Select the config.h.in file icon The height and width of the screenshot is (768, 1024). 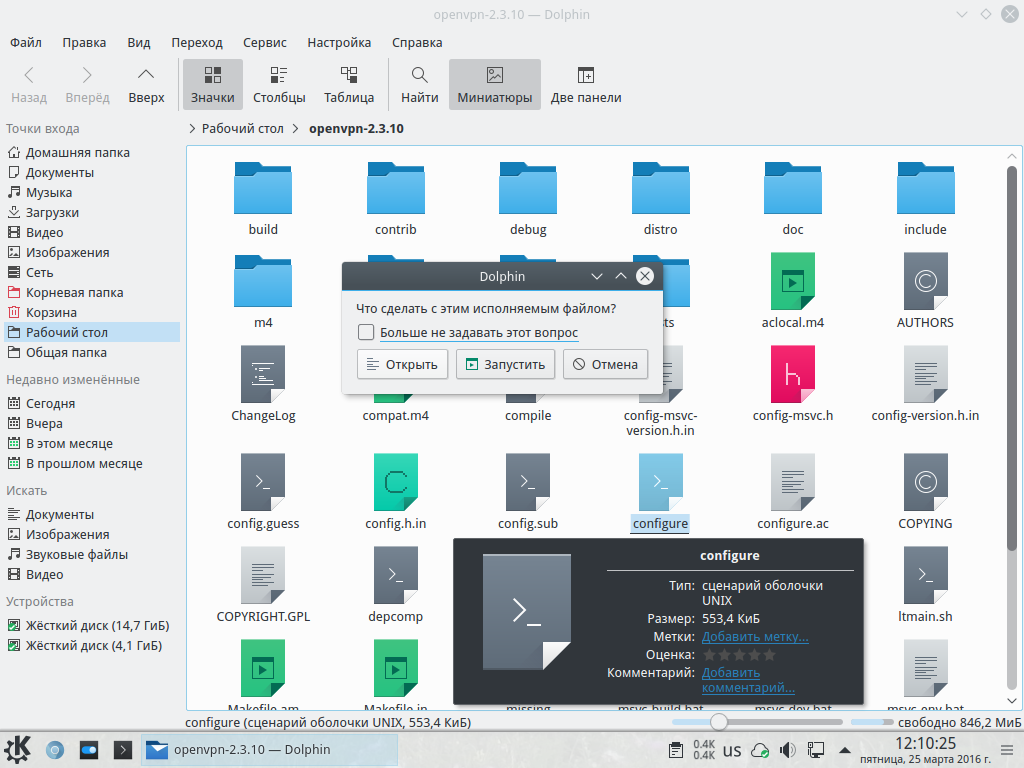tap(396, 482)
